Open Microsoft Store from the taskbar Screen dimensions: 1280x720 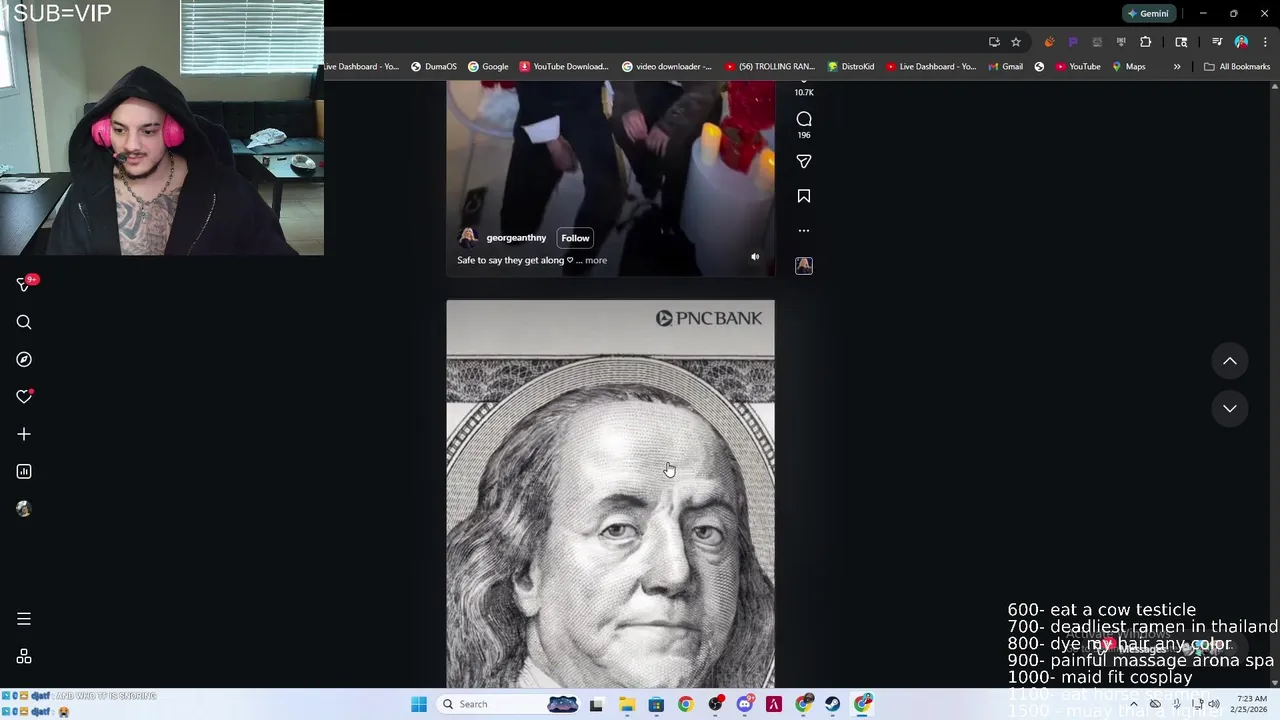click(x=656, y=704)
